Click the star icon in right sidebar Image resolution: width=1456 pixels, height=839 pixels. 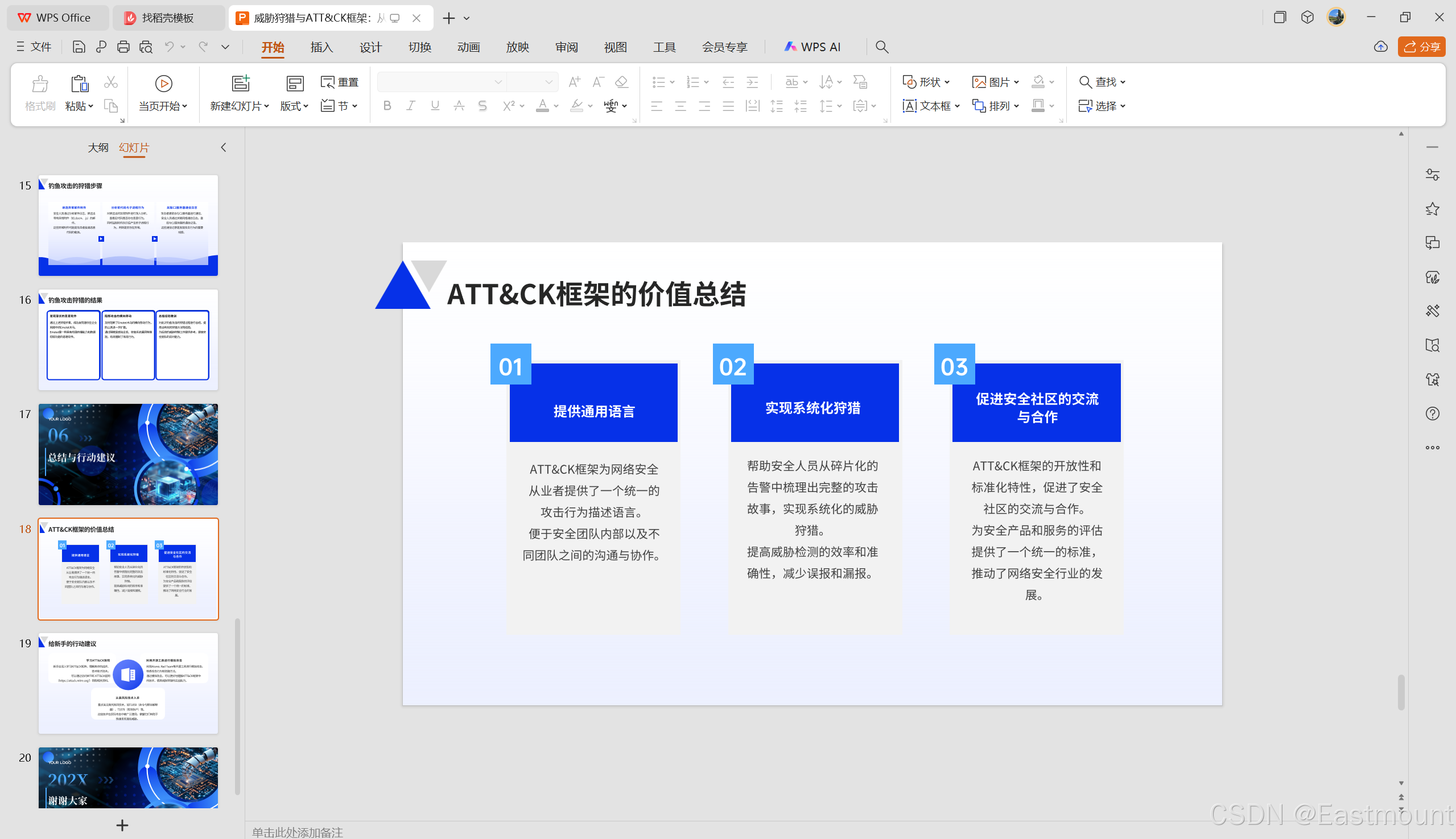(1432, 209)
